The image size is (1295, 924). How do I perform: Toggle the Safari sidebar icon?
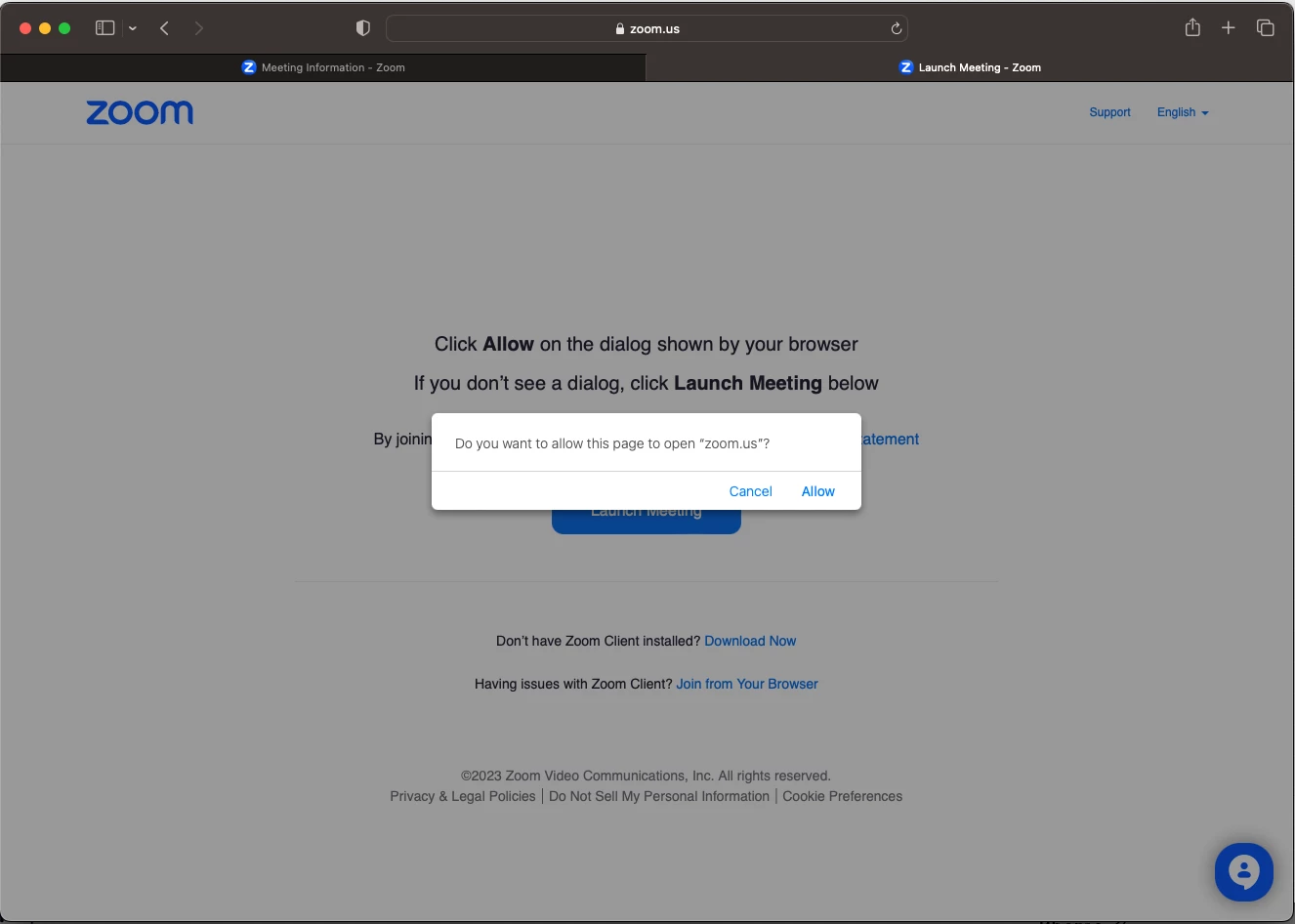coord(104,28)
